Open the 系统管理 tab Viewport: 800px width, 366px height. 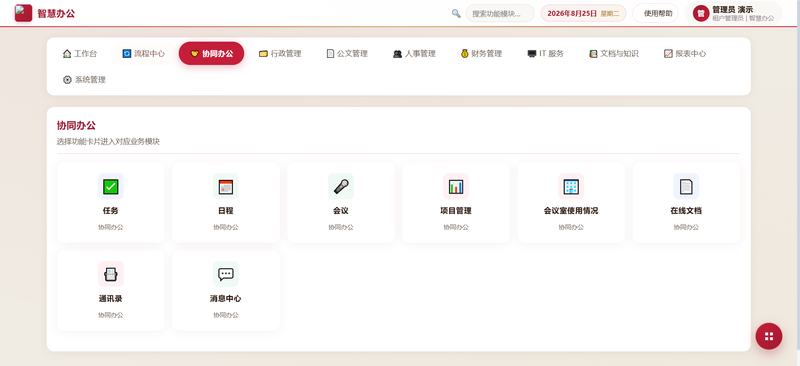pyautogui.click(x=84, y=80)
